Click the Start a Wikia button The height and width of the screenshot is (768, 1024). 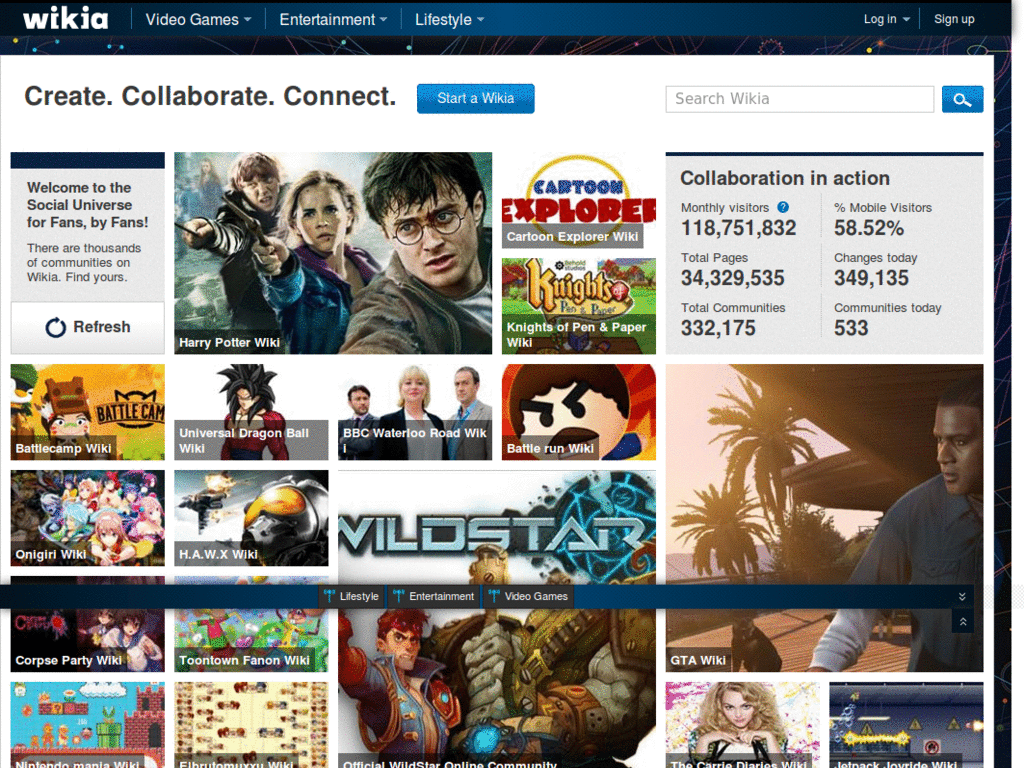pyautogui.click(x=475, y=99)
